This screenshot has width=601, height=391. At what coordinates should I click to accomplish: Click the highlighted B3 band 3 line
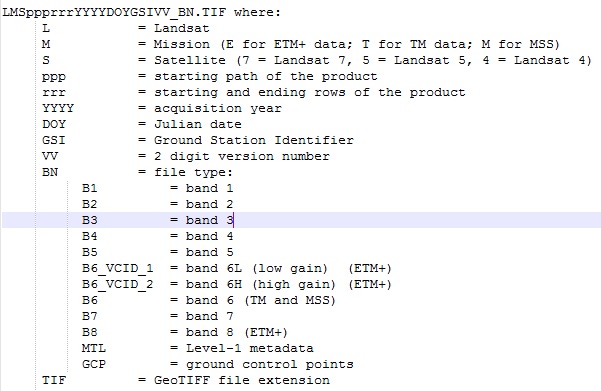301,220
